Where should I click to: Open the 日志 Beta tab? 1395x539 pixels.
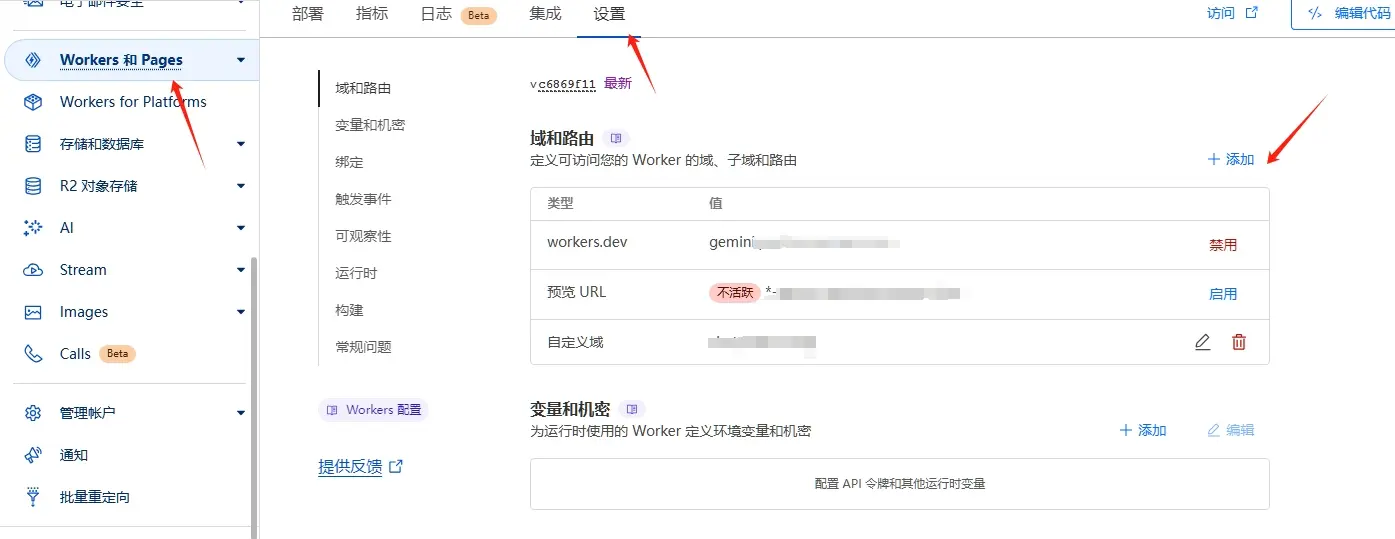(x=458, y=15)
